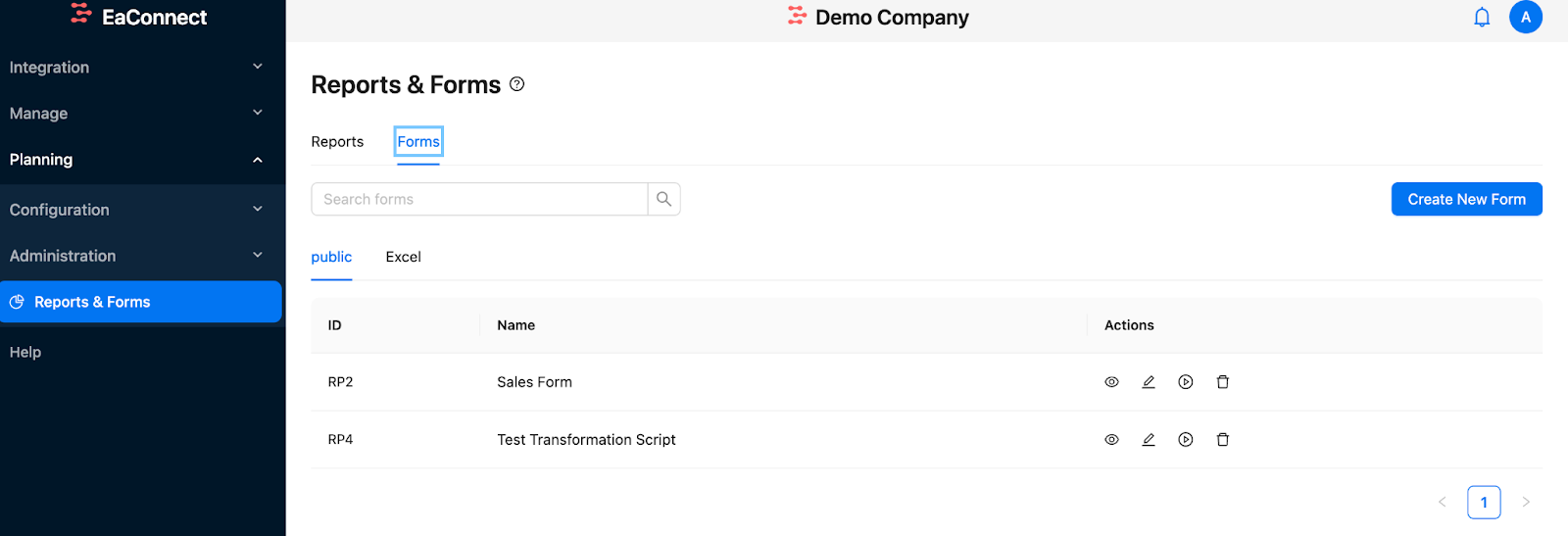Viewport: 1568px width, 536px height.
Task: Delete the Sales Form trash icon
Action: 1223,382
